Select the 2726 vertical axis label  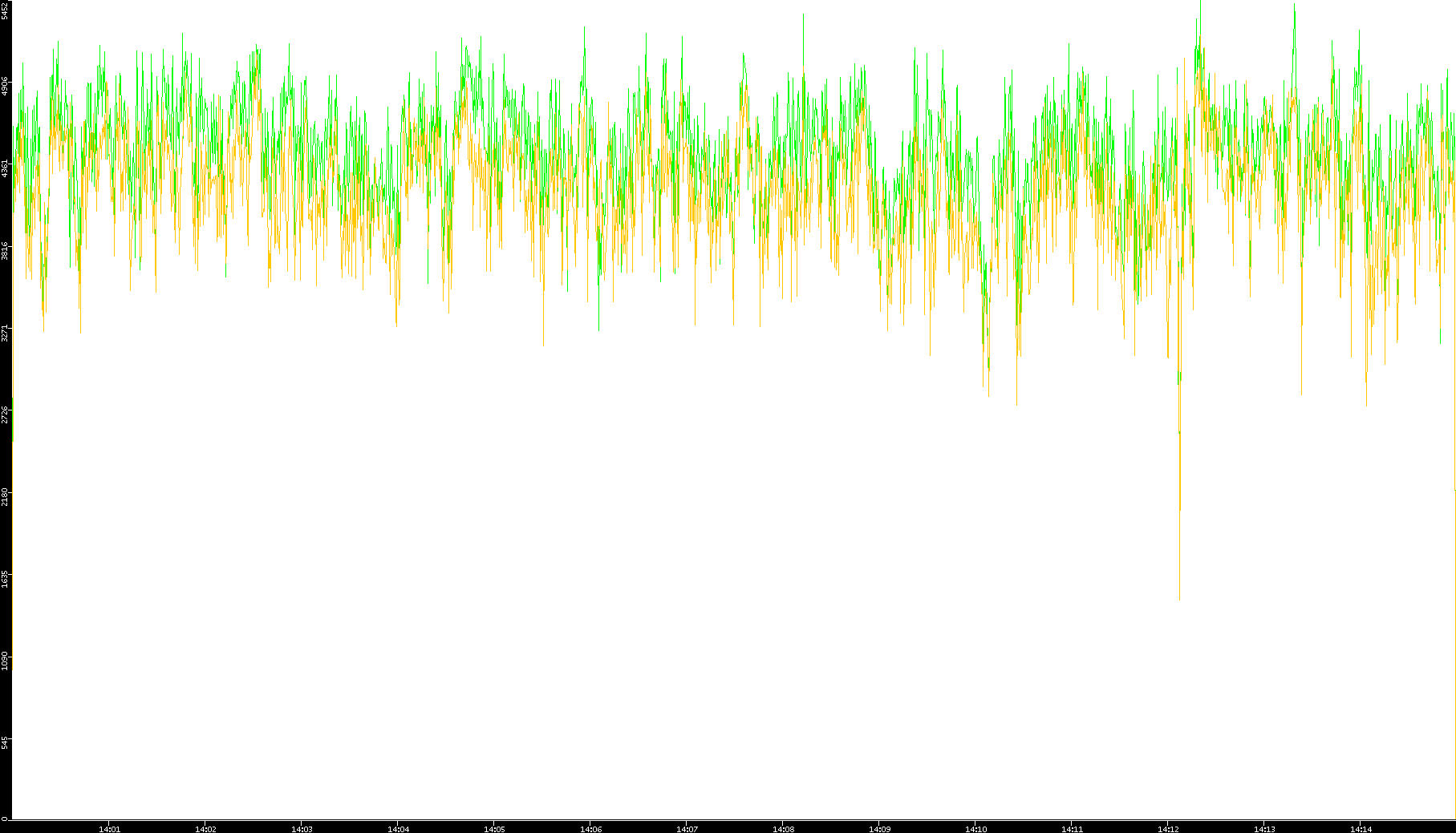pyautogui.click(x=5, y=414)
